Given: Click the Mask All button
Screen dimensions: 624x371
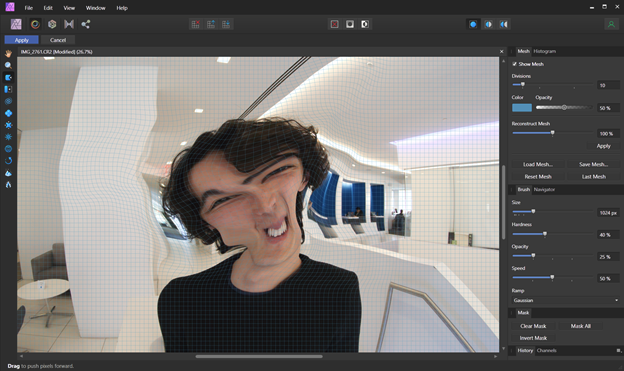Looking at the screenshot, I should pyautogui.click(x=581, y=326).
